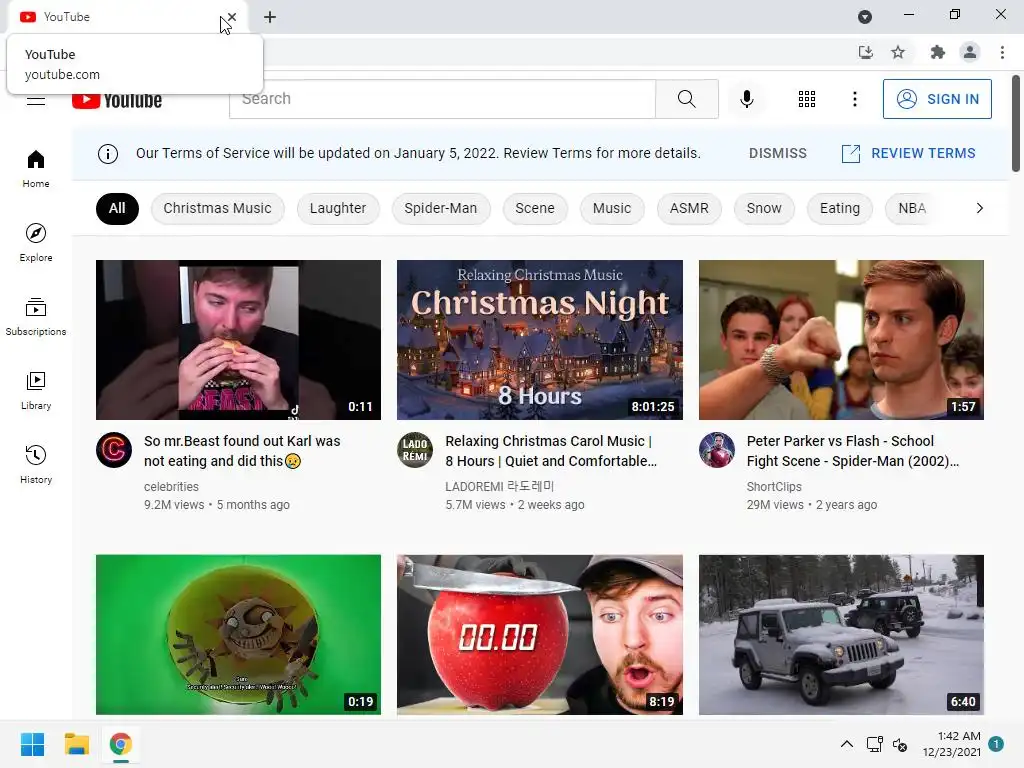The height and width of the screenshot is (768, 1024).
Task: Open the Christmas Night 8 Hours thumbnail
Action: [540, 340]
